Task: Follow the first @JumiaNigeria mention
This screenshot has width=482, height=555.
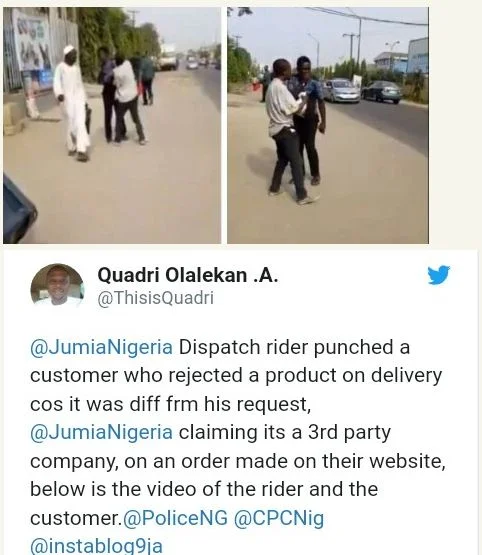Action: [102, 347]
